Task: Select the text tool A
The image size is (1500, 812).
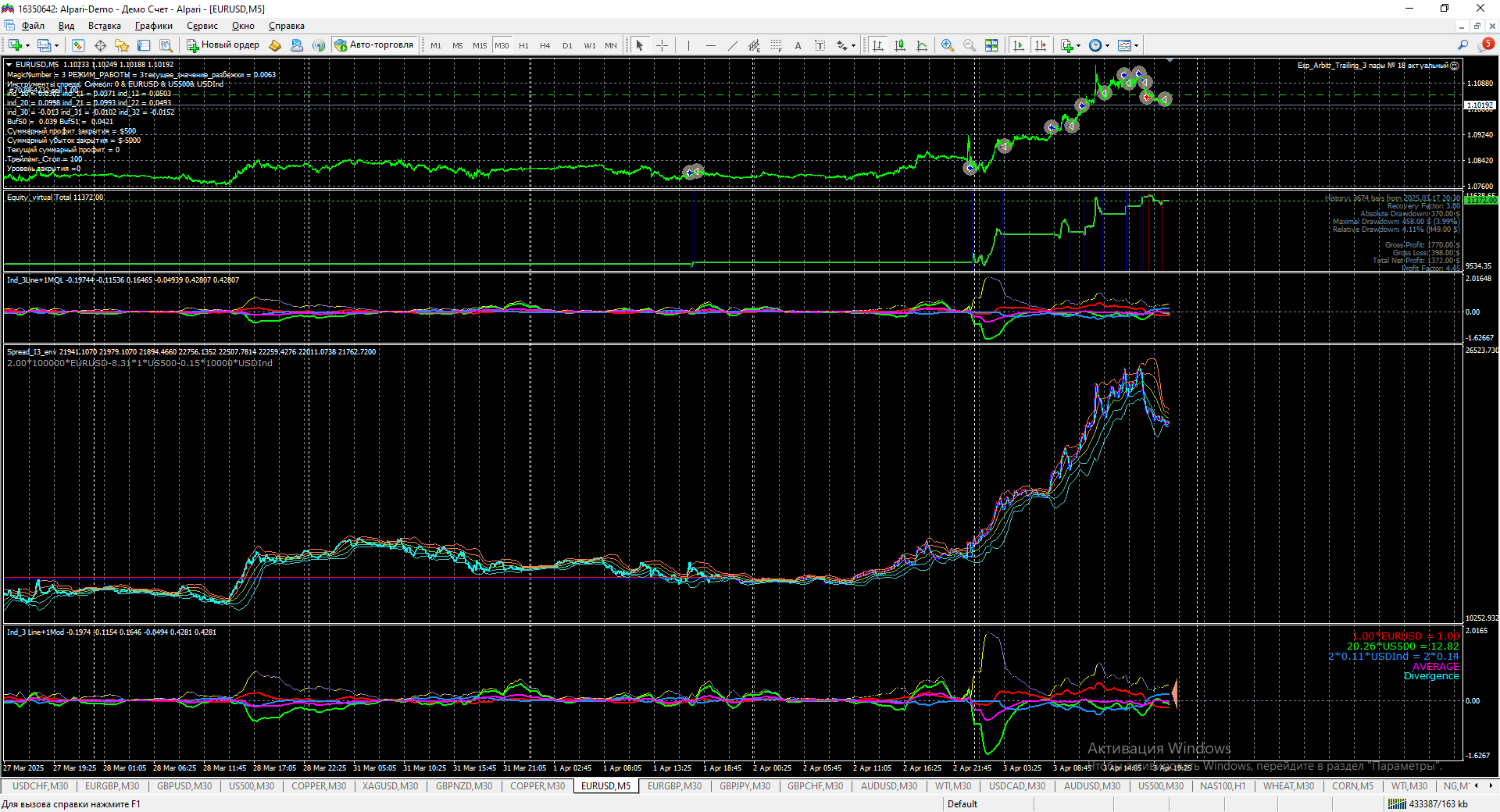Action: (798, 45)
